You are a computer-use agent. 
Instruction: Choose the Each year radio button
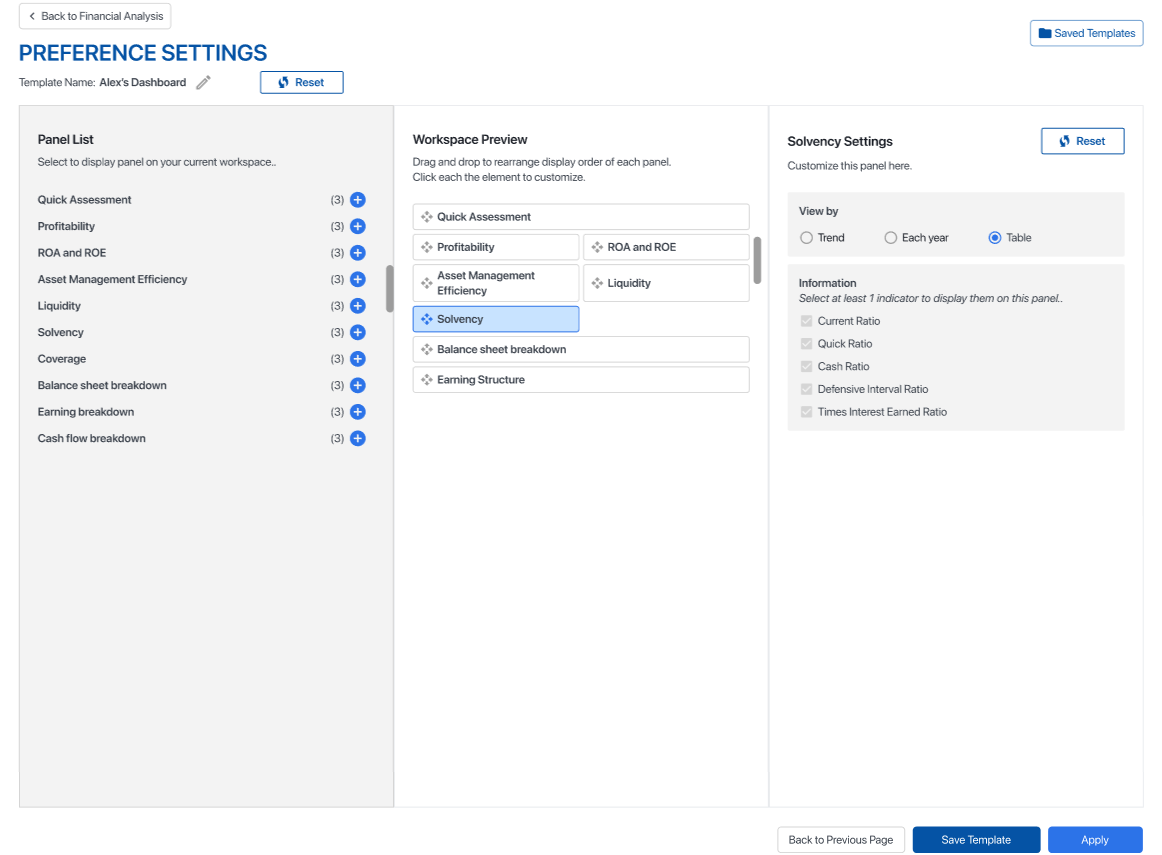click(890, 238)
